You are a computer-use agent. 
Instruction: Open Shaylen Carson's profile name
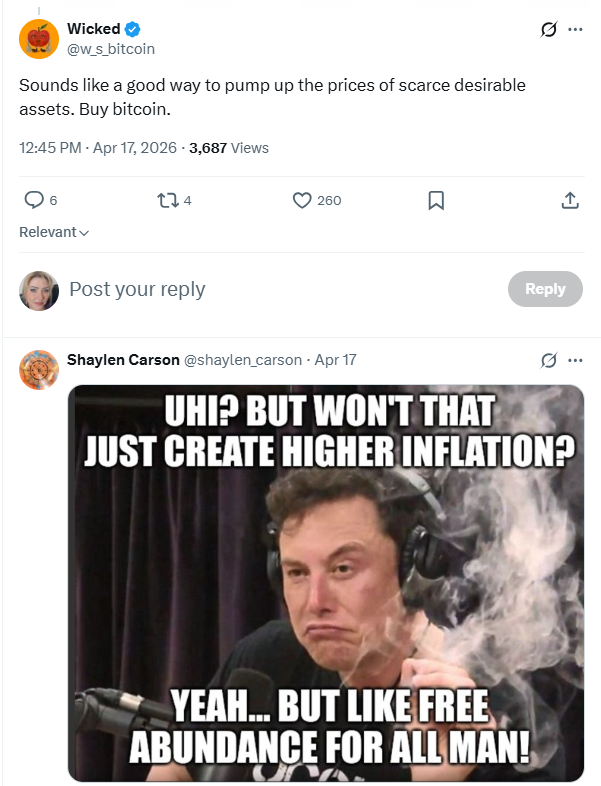pyautogui.click(x=122, y=360)
